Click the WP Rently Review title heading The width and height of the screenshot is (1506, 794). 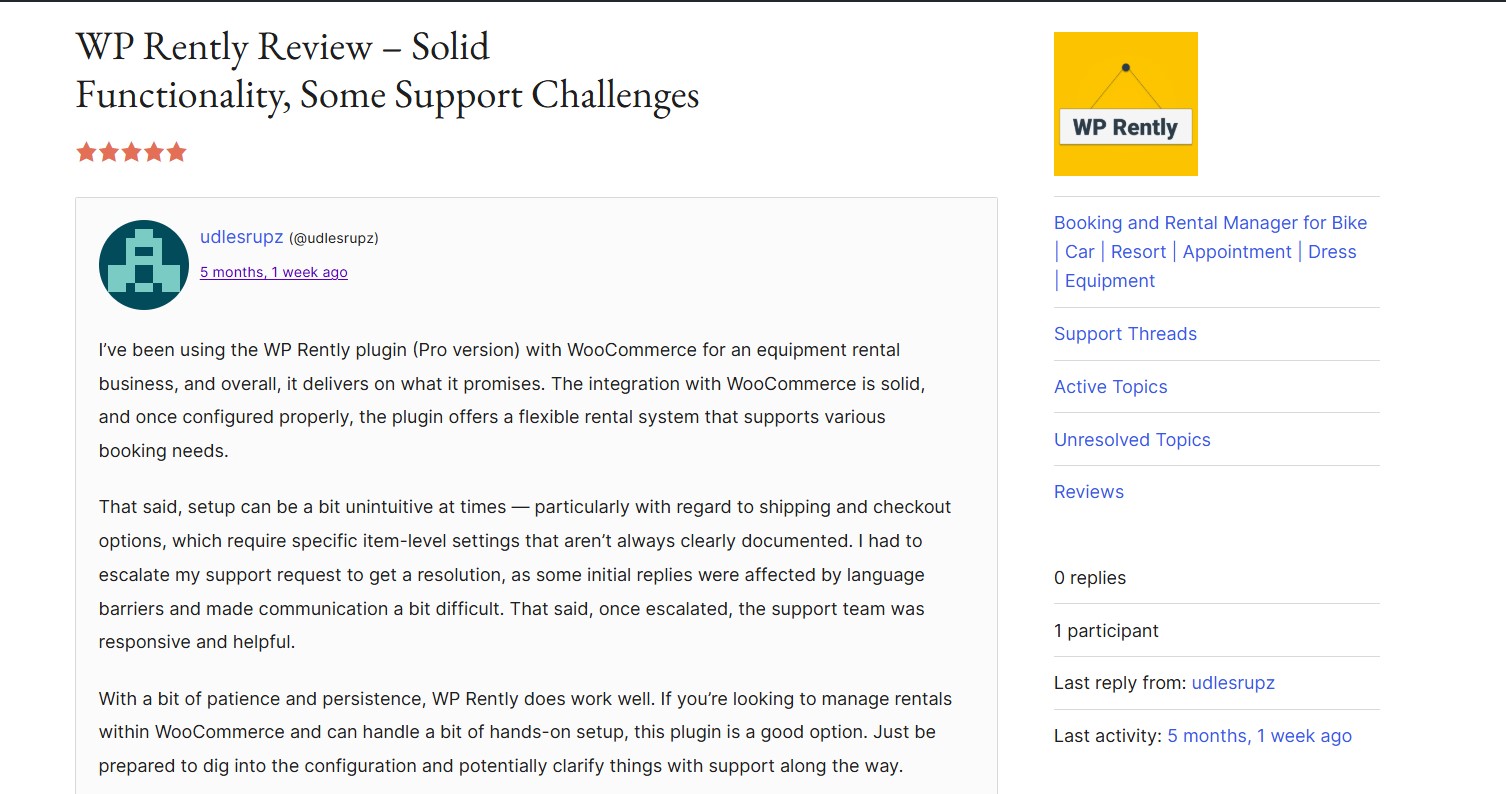[x=387, y=70]
